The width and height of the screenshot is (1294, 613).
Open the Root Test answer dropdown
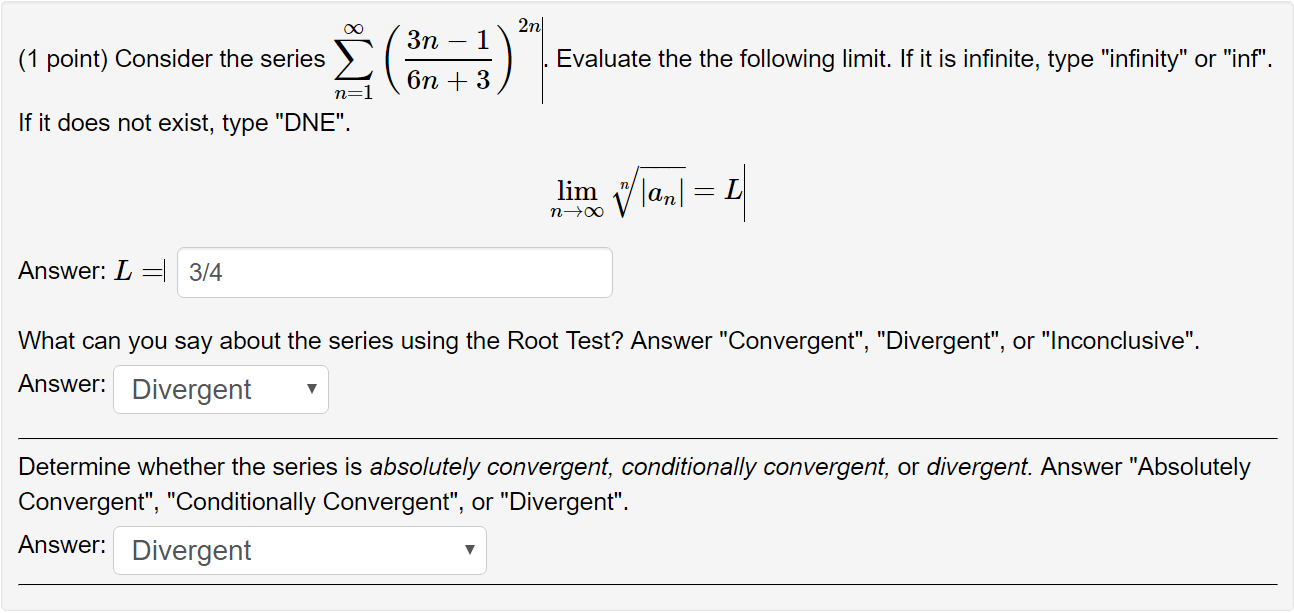click(220, 389)
